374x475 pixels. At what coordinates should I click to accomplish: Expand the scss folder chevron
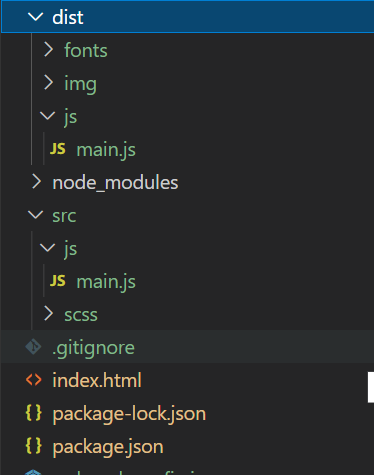49,314
